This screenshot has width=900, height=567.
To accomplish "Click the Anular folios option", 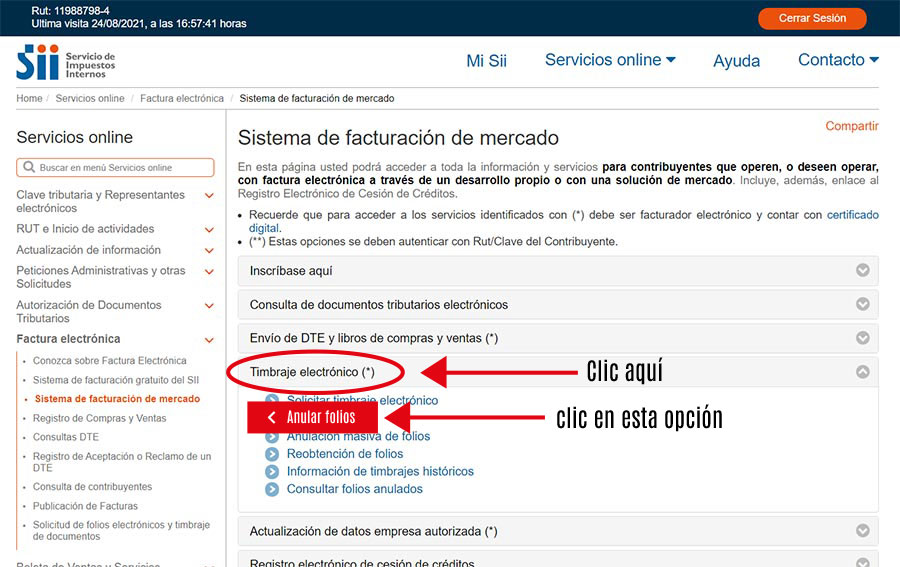I will click(x=313, y=417).
